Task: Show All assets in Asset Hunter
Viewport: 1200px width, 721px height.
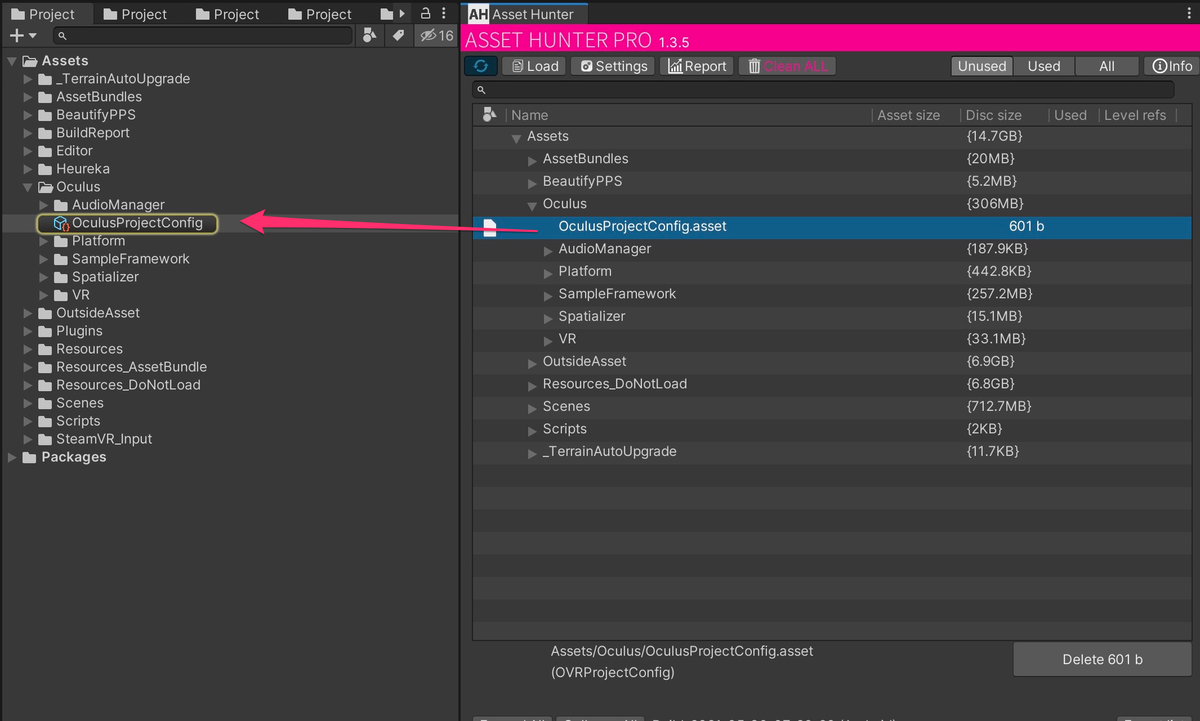Action: 1107,66
